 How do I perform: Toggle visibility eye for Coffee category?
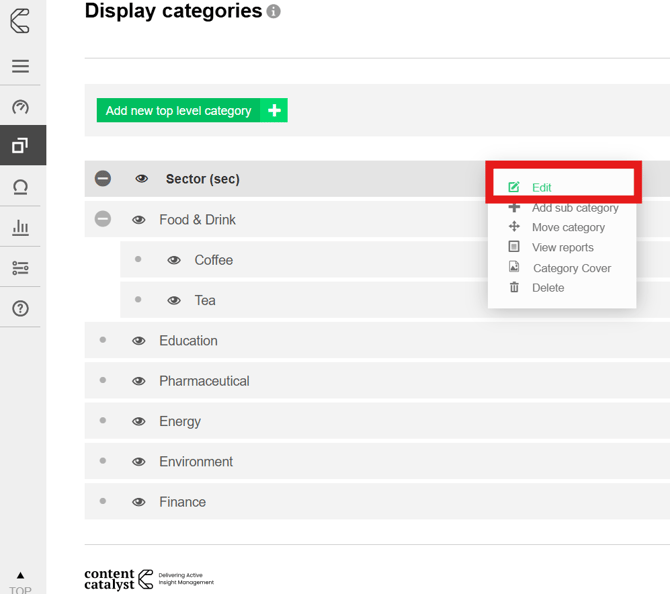[174, 260]
